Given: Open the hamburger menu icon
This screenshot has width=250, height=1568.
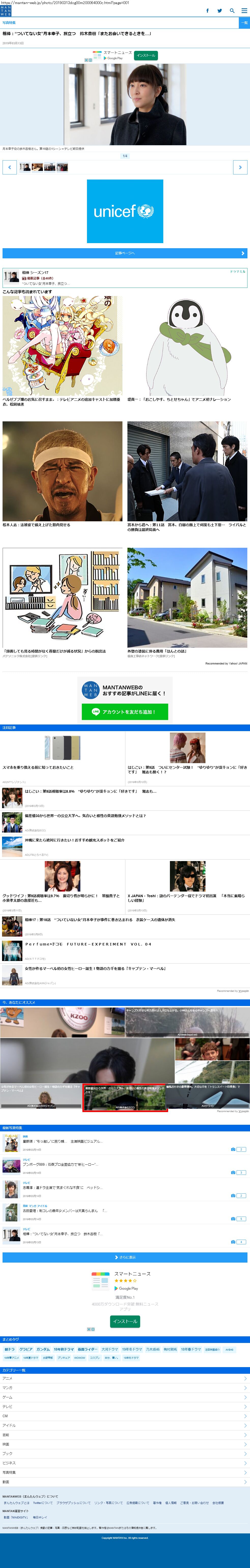Looking at the screenshot, I should [244, 10].
